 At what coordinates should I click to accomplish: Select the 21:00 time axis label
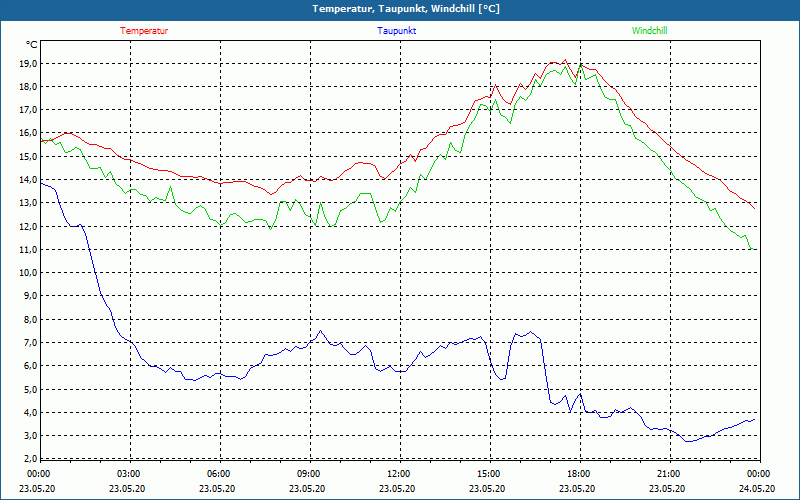(668, 474)
